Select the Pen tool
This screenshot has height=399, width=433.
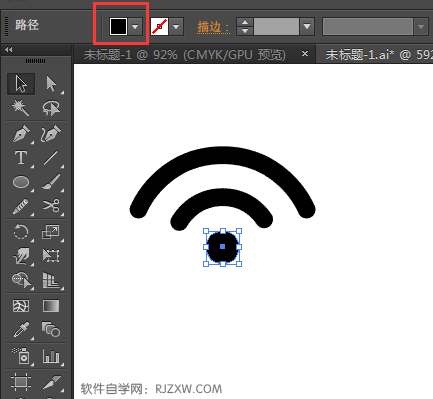(x=21, y=134)
